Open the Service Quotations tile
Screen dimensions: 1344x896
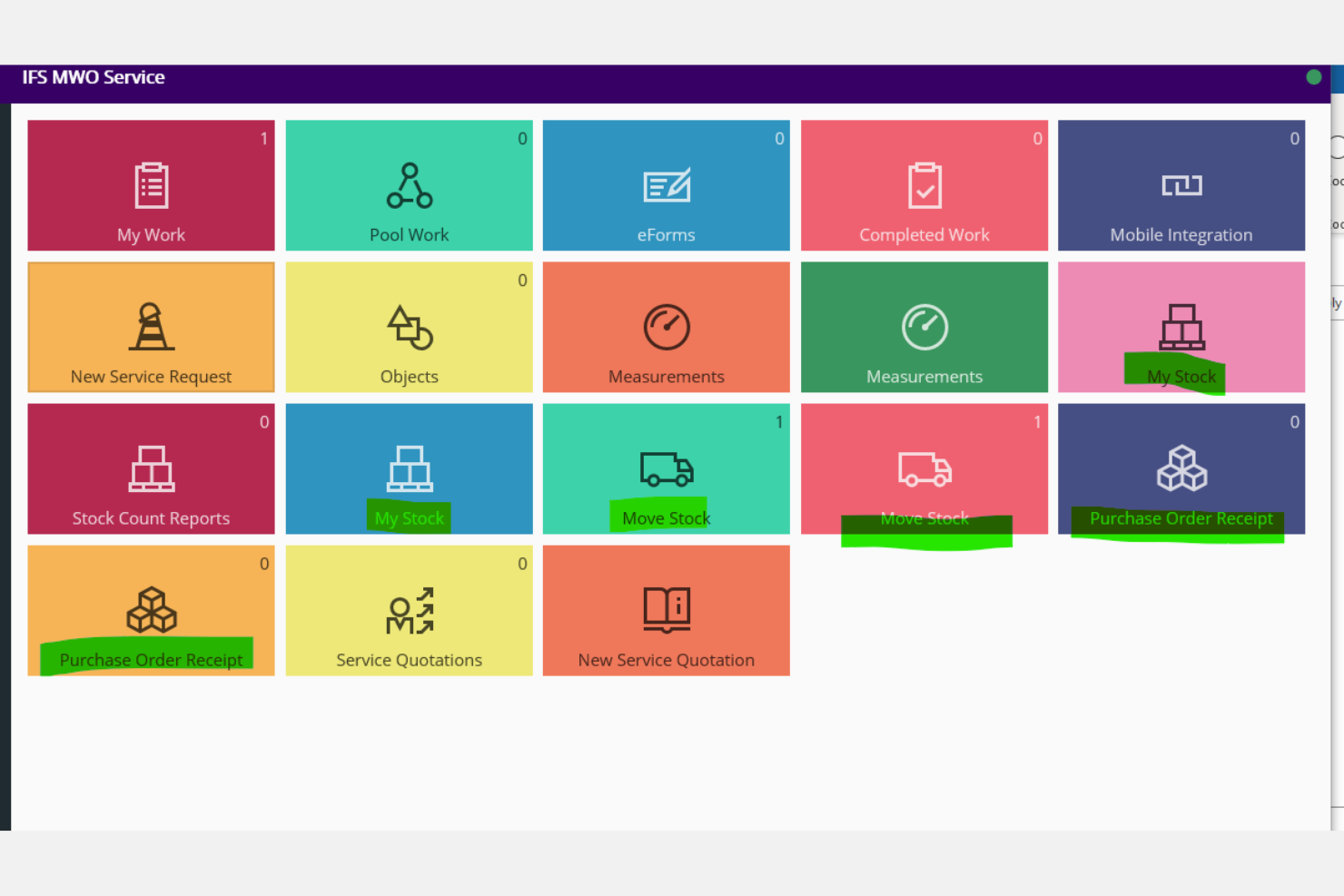coord(409,611)
